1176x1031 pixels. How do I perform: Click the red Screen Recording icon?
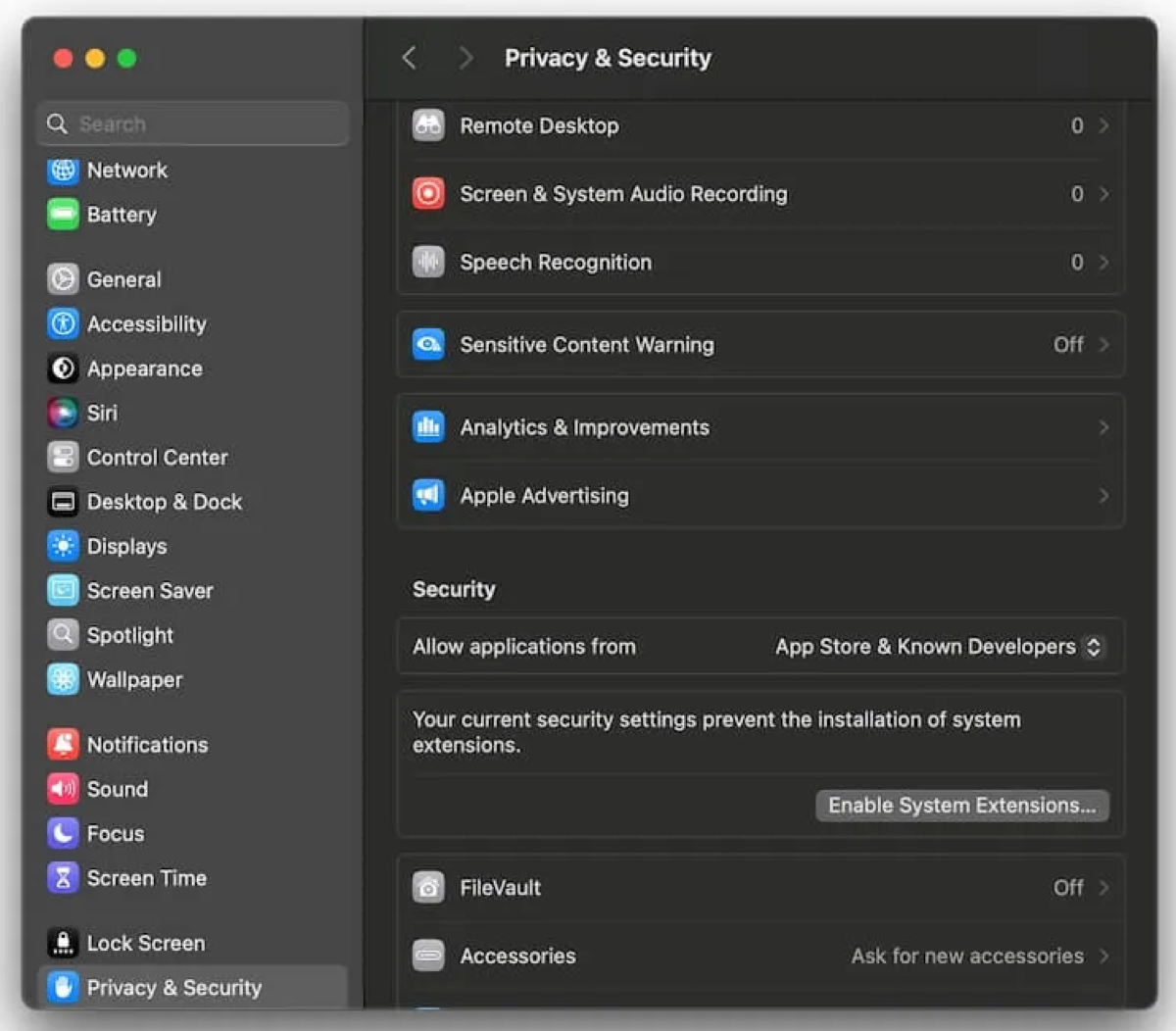[428, 194]
